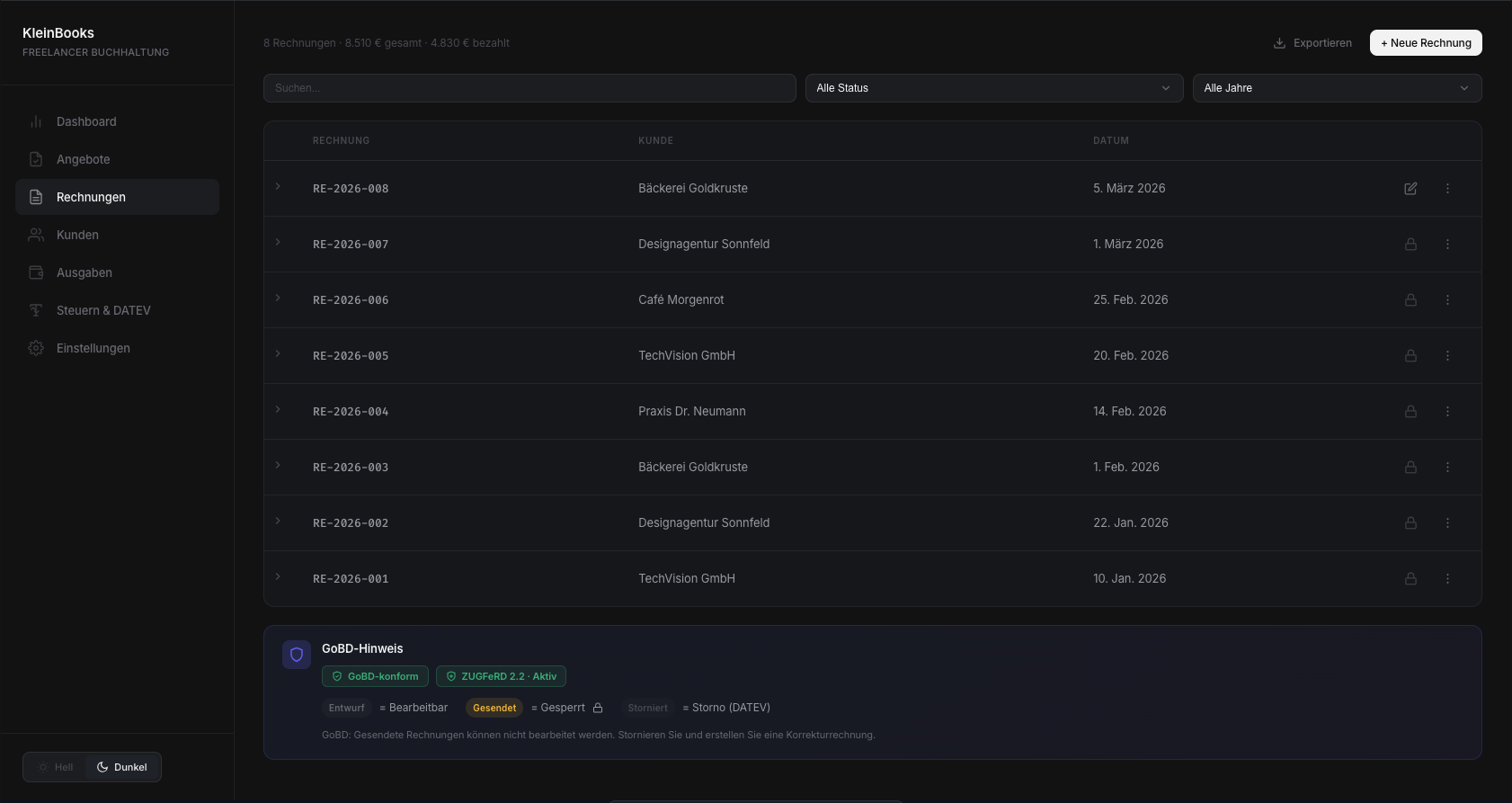Click the Exportieren button
The width and height of the screenshot is (1512, 803).
pos(1312,43)
